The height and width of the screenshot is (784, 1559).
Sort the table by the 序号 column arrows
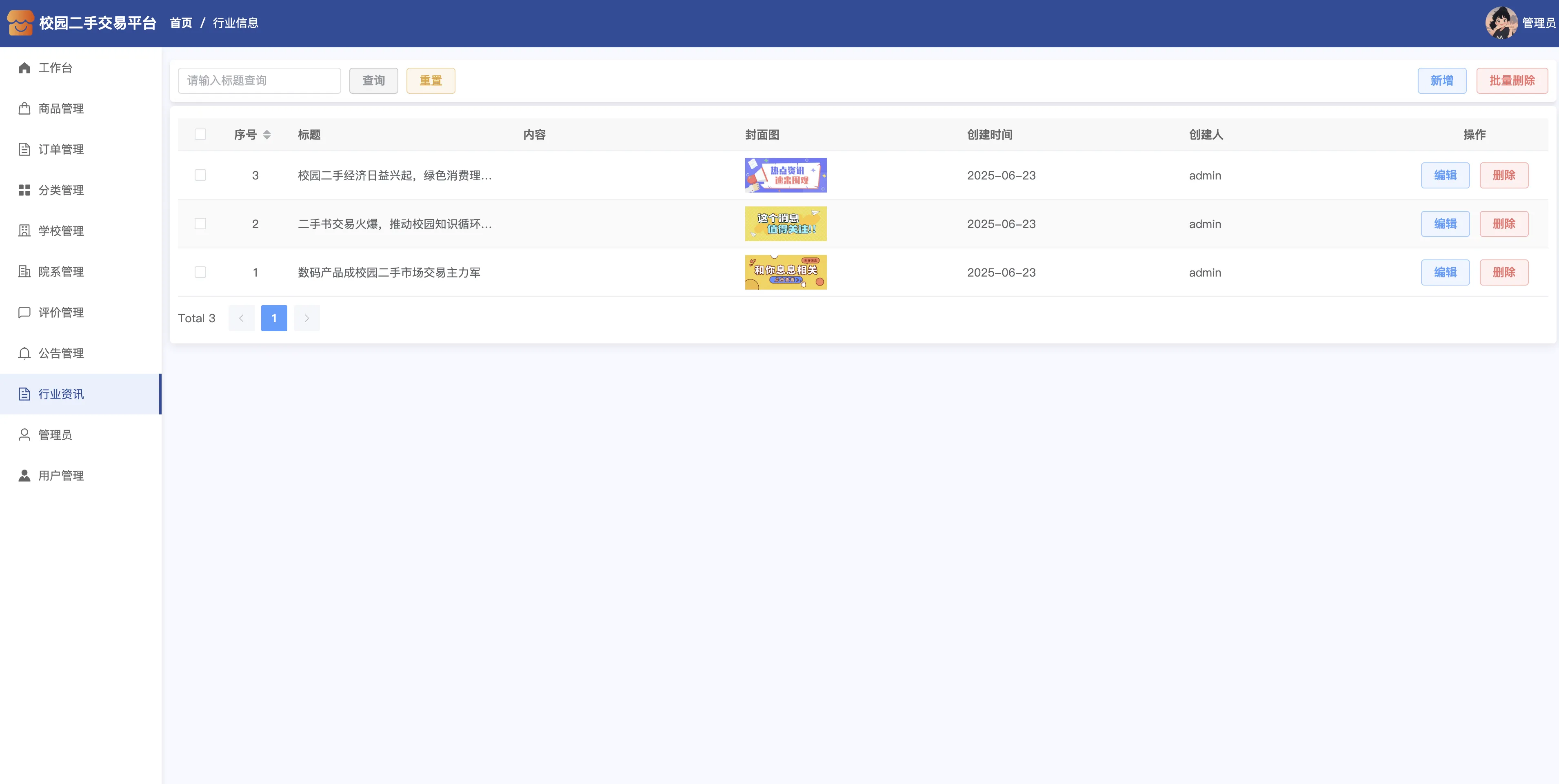tap(267, 134)
